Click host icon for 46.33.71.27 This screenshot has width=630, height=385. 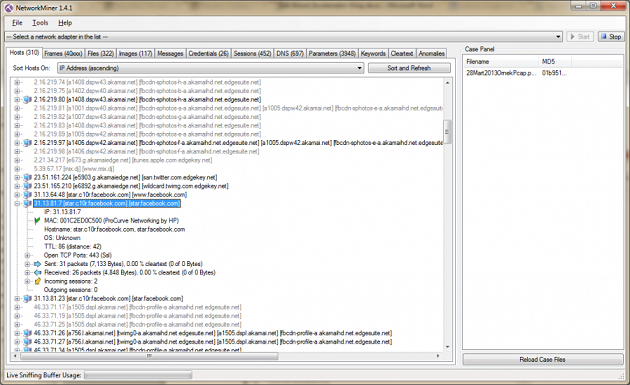pos(27,342)
